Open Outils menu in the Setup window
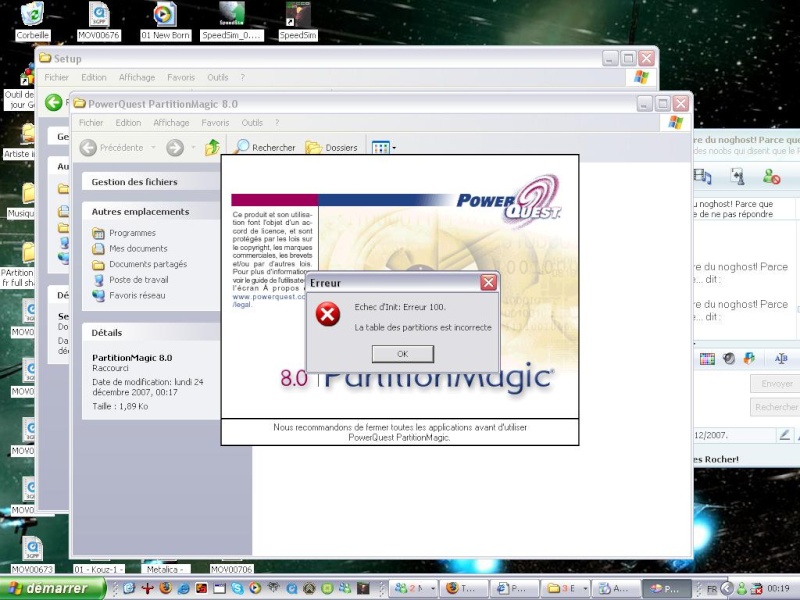The image size is (800, 600). 217,77
